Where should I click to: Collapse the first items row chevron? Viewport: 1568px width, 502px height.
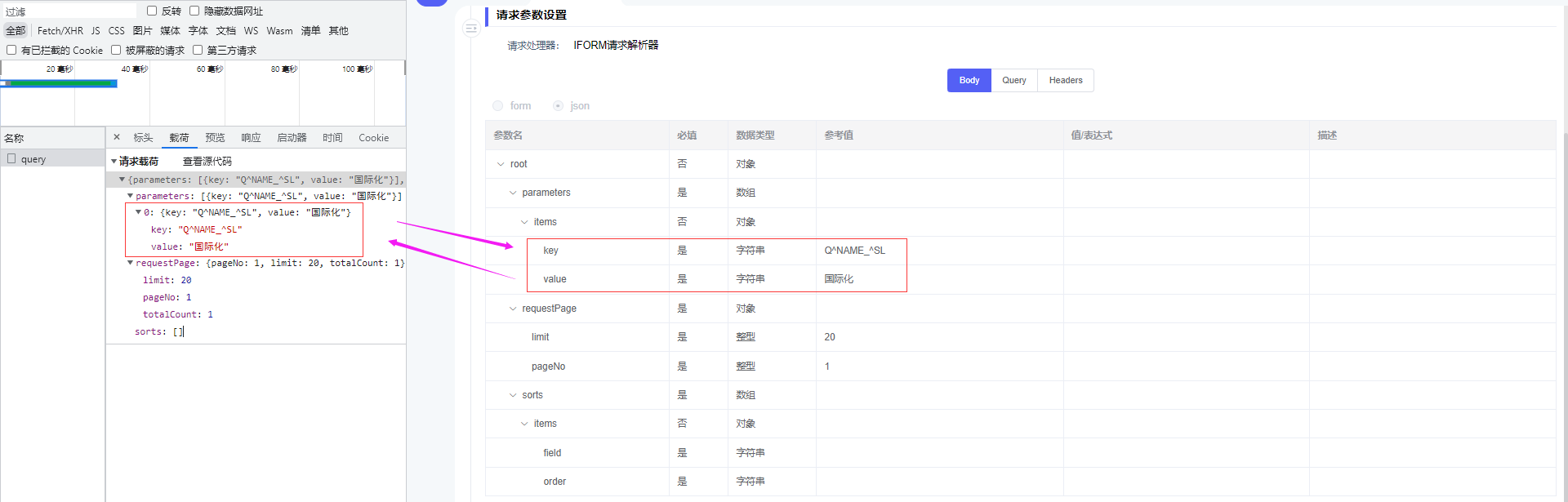coord(524,222)
